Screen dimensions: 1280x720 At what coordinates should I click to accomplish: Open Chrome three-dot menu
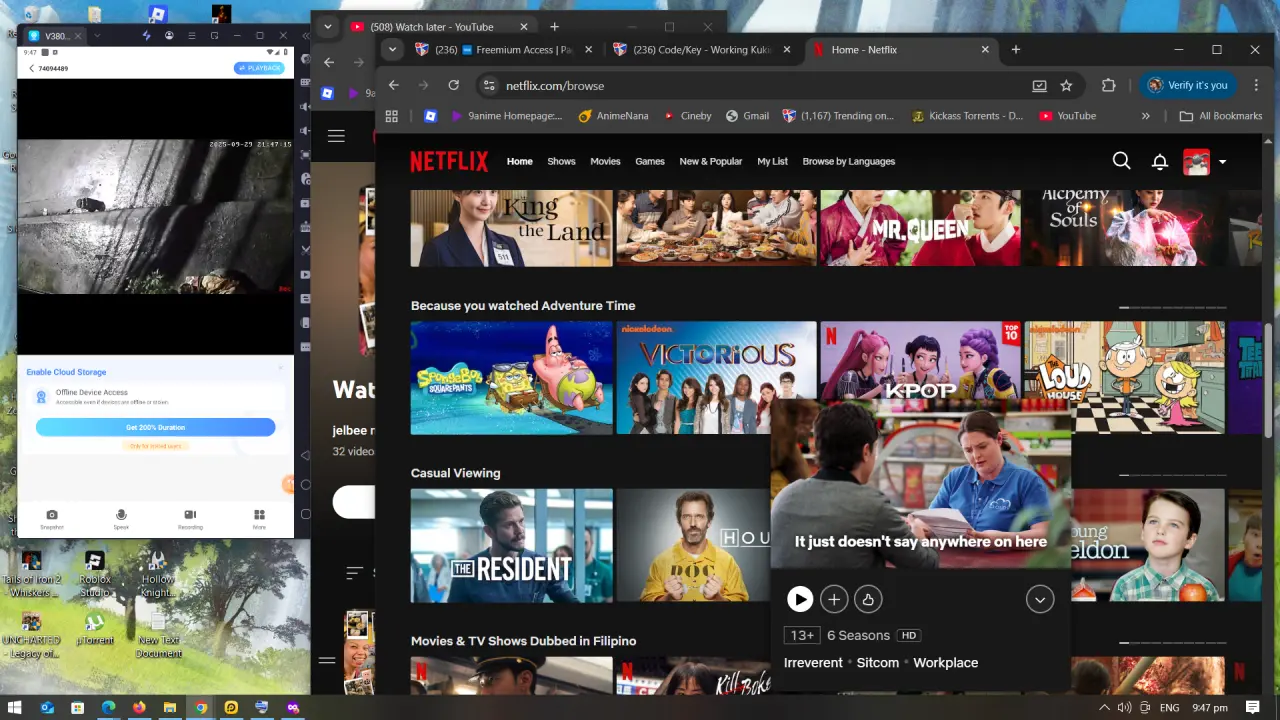[x=1256, y=85]
